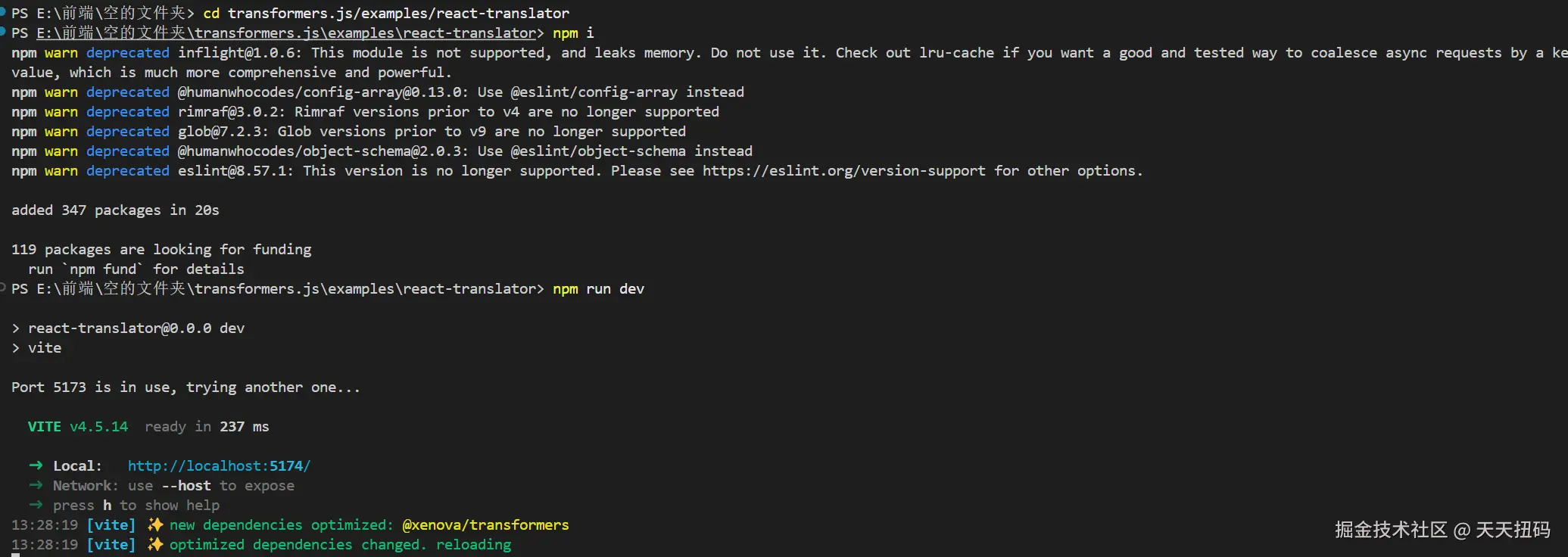Viewport: 1568px width, 557px height.
Task: Click the blue command marker beside the cd command
Action: (3, 11)
